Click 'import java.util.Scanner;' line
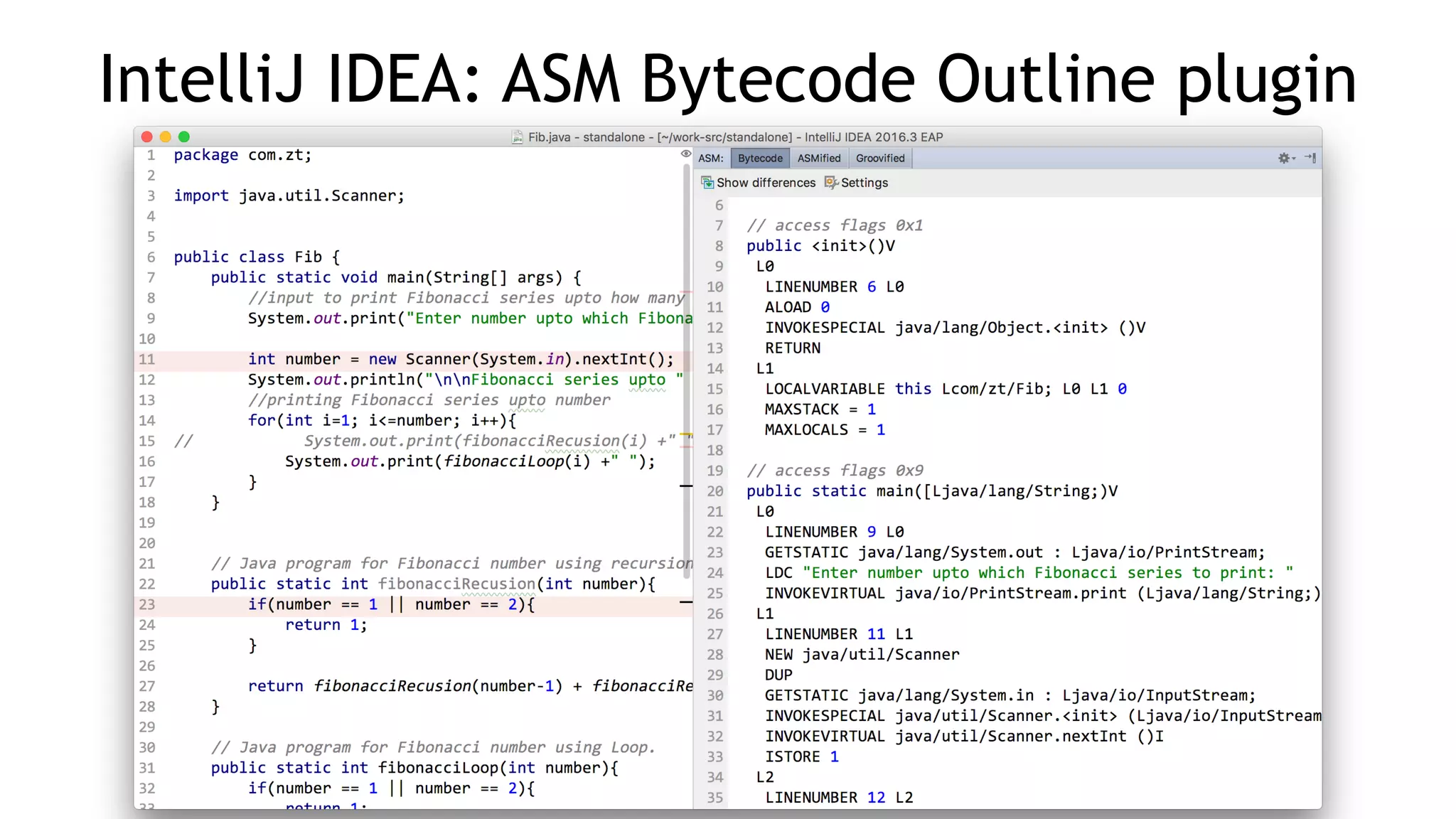Image resolution: width=1456 pixels, height=819 pixels. (289, 196)
